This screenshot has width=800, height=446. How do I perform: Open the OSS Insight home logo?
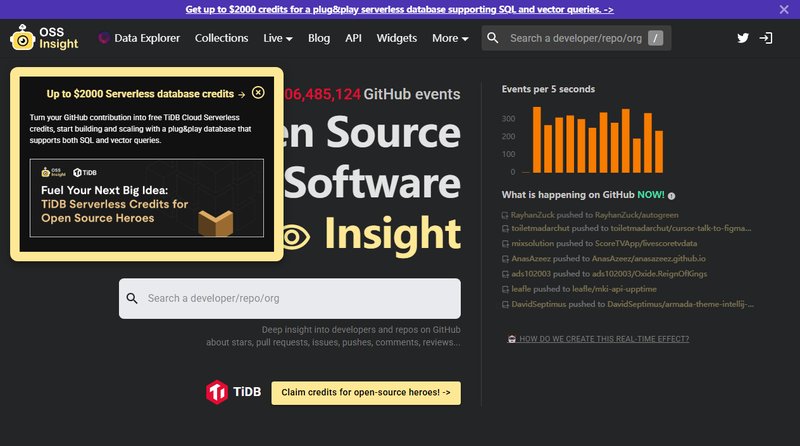click(x=44, y=38)
